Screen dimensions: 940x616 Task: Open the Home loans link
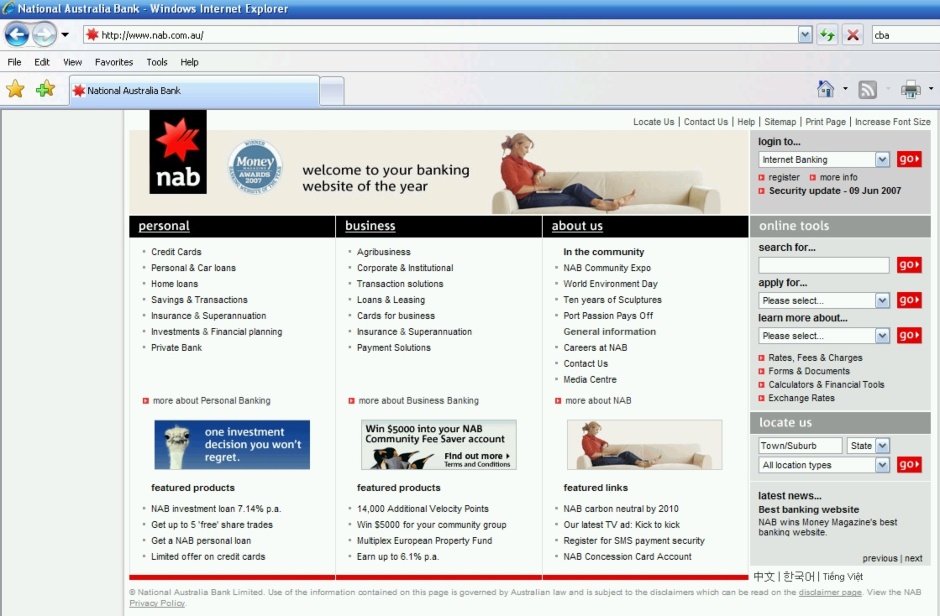[174, 283]
